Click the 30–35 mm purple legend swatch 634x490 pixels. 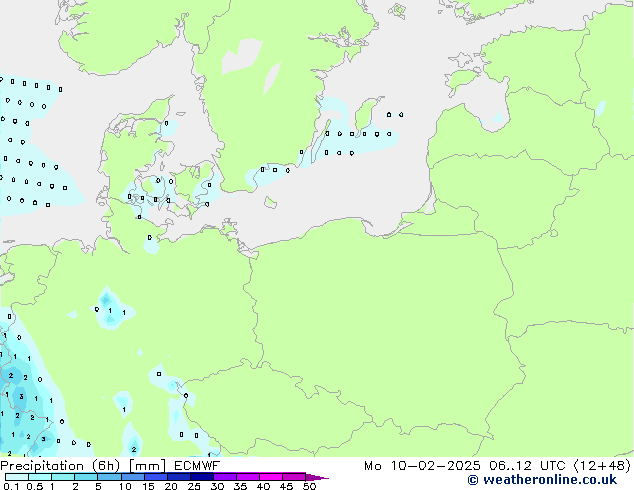click(x=225, y=477)
